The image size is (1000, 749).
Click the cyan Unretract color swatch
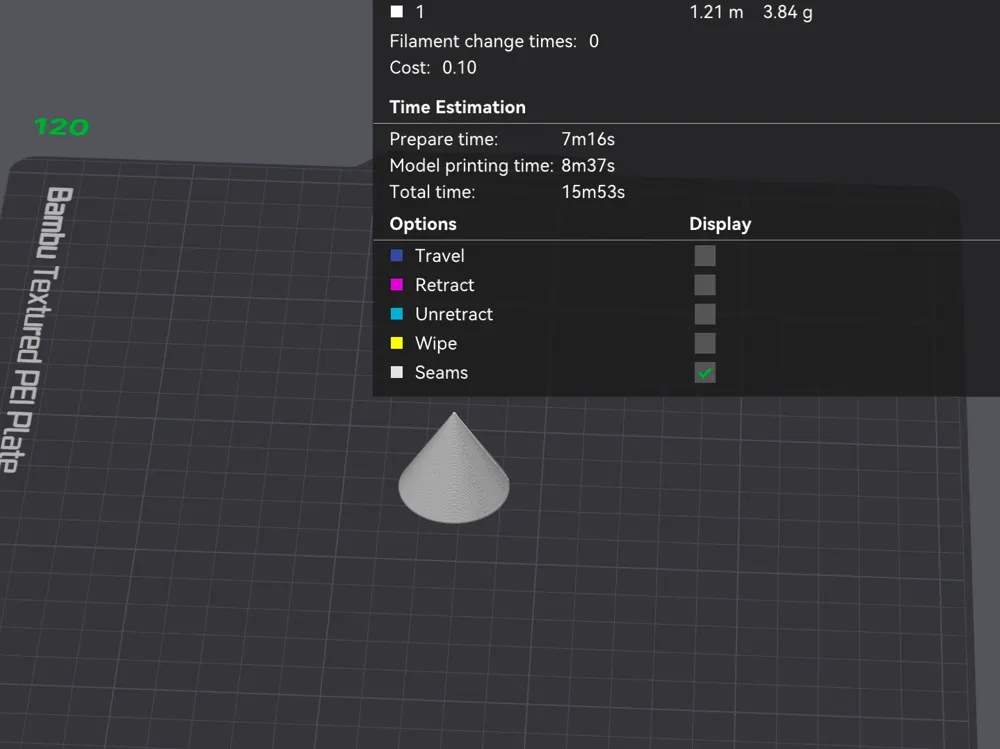coord(397,314)
